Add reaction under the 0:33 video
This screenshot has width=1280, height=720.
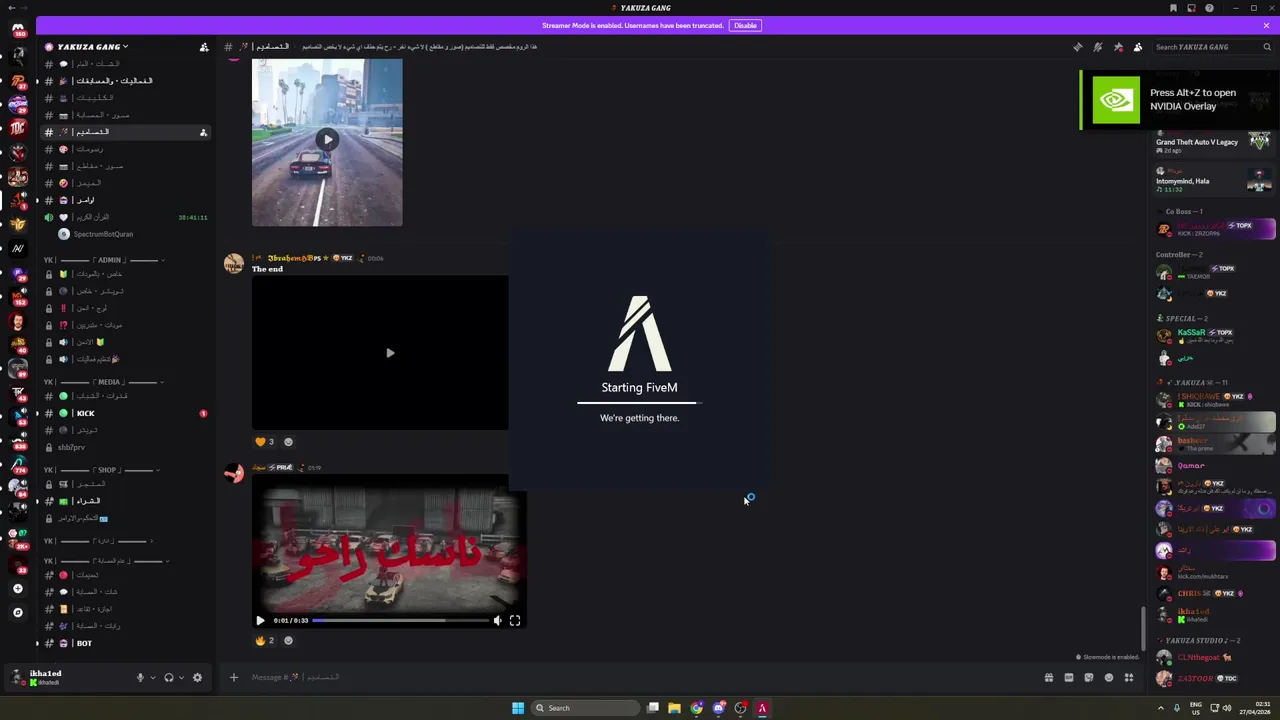[x=288, y=640]
